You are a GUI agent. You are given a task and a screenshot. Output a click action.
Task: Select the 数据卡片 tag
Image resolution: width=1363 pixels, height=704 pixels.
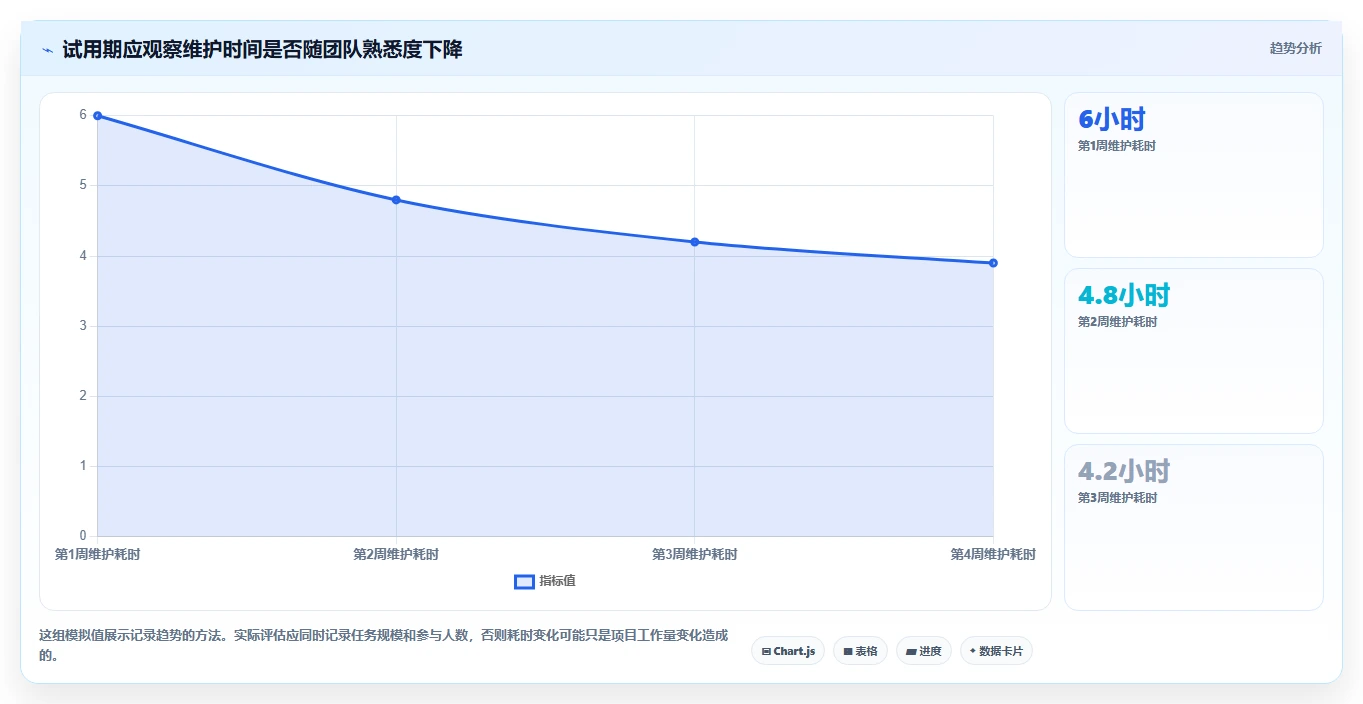(x=996, y=651)
